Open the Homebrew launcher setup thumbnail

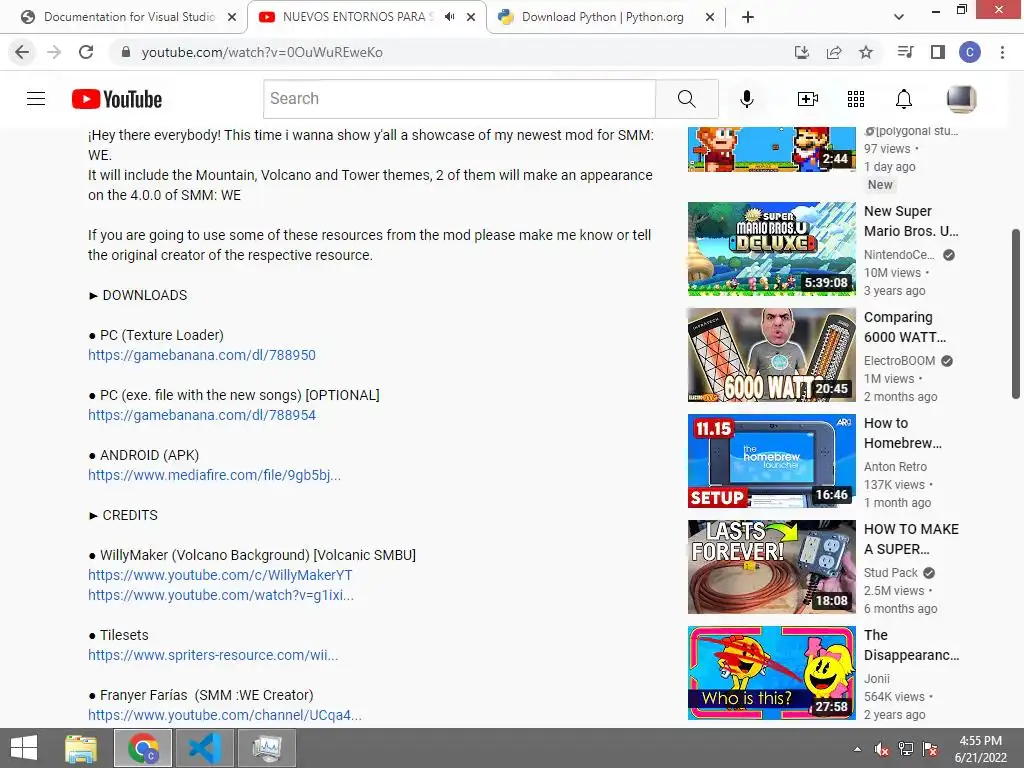pyautogui.click(x=771, y=460)
